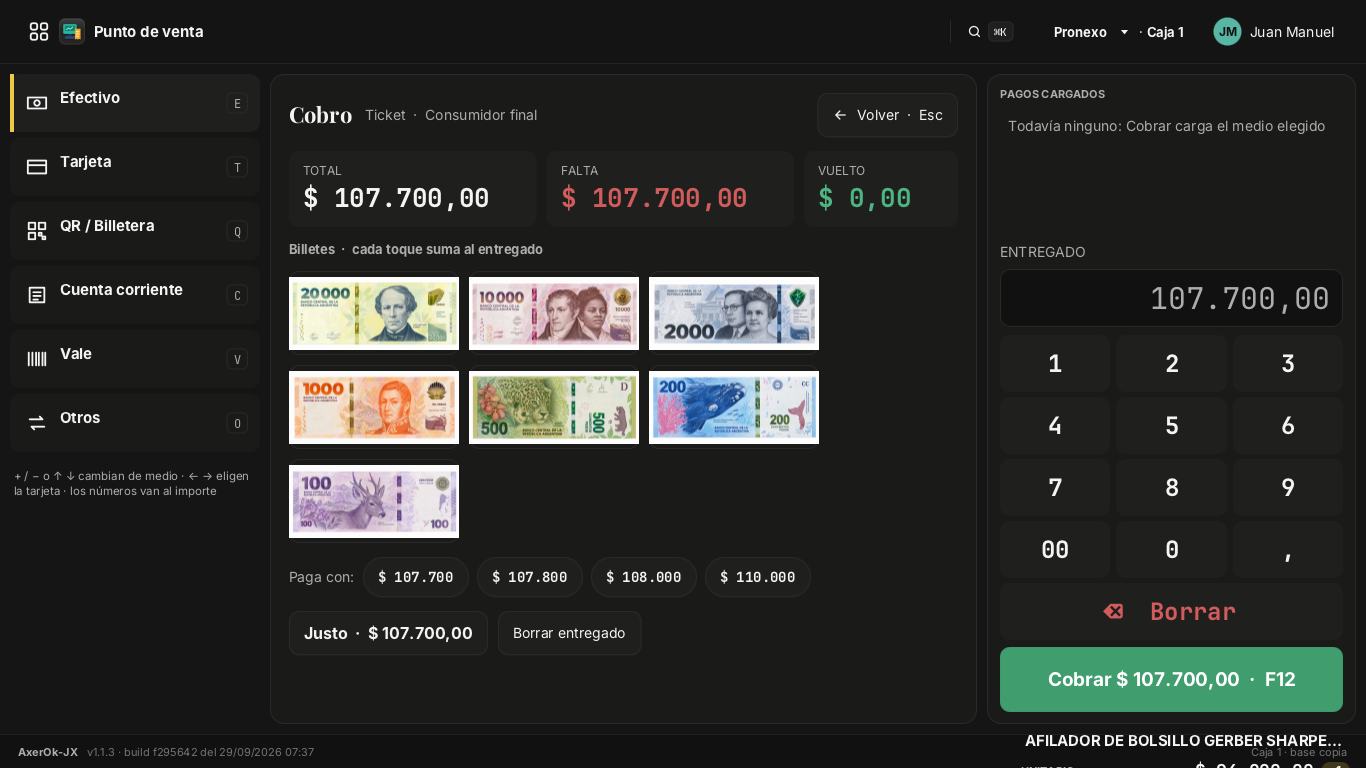Select the Otros payment method

135,423
